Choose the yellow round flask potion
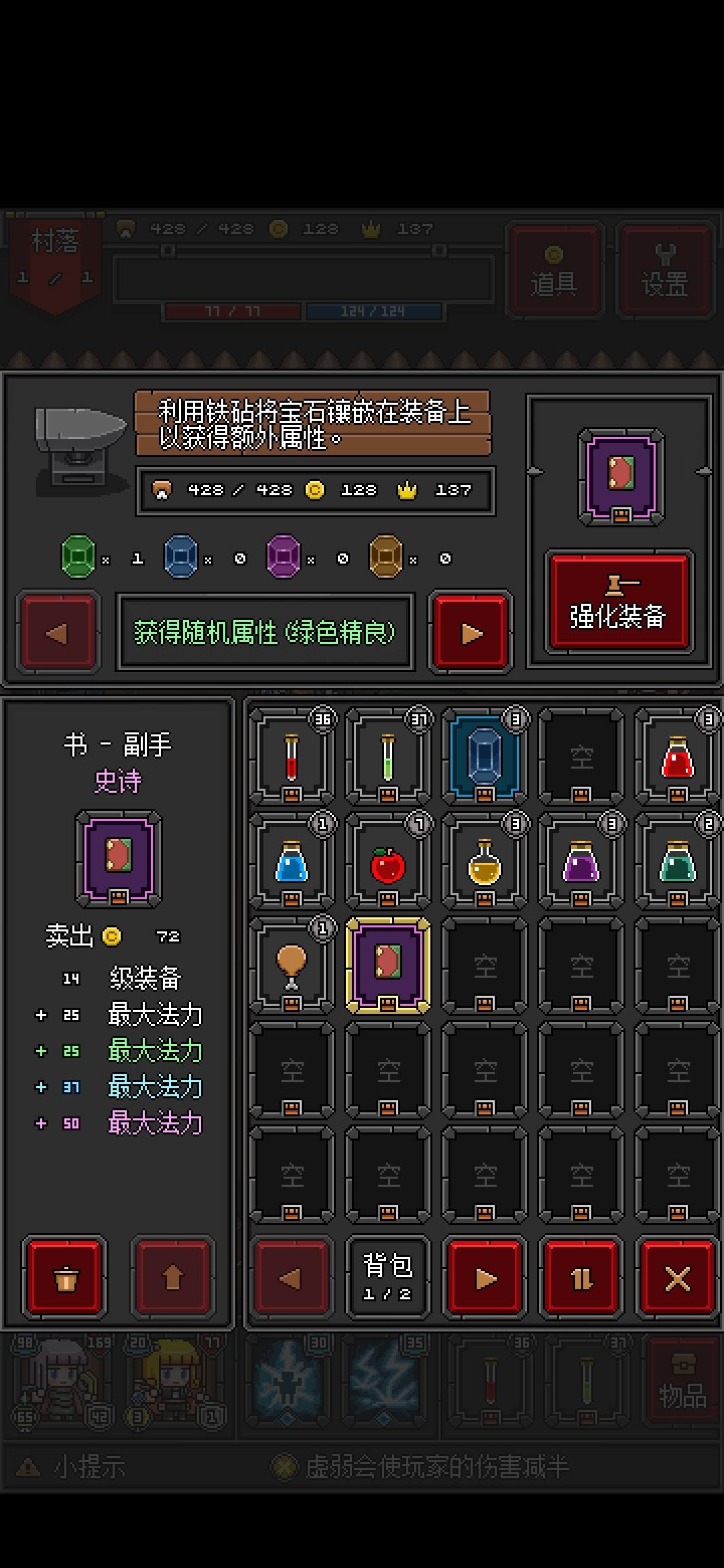The width and height of the screenshot is (724, 1568). click(485, 861)
